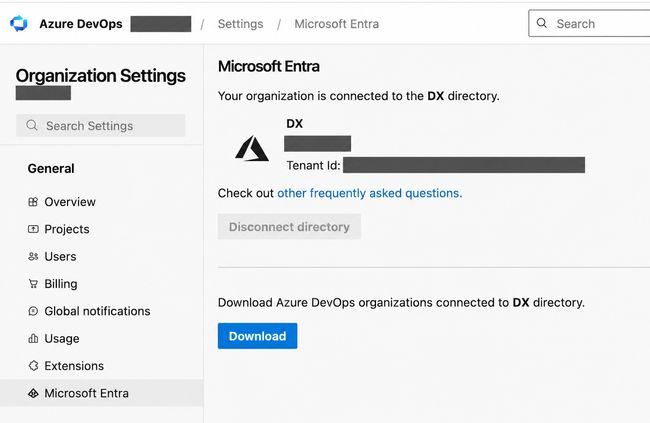Focus the Search Settings input field
Viewport: 650px width, 423px height.
coord(101,126)
